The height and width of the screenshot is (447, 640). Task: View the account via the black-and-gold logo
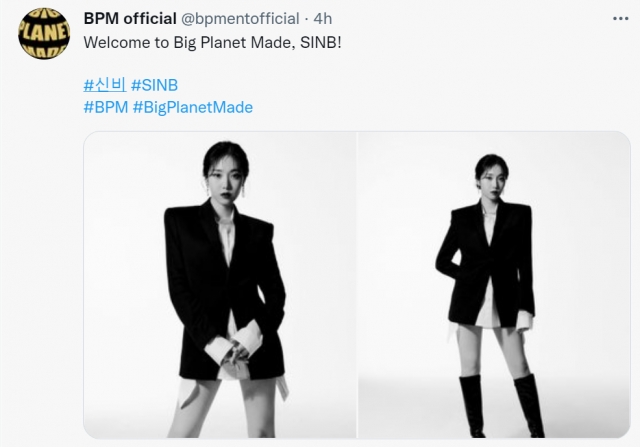(44, 33)
